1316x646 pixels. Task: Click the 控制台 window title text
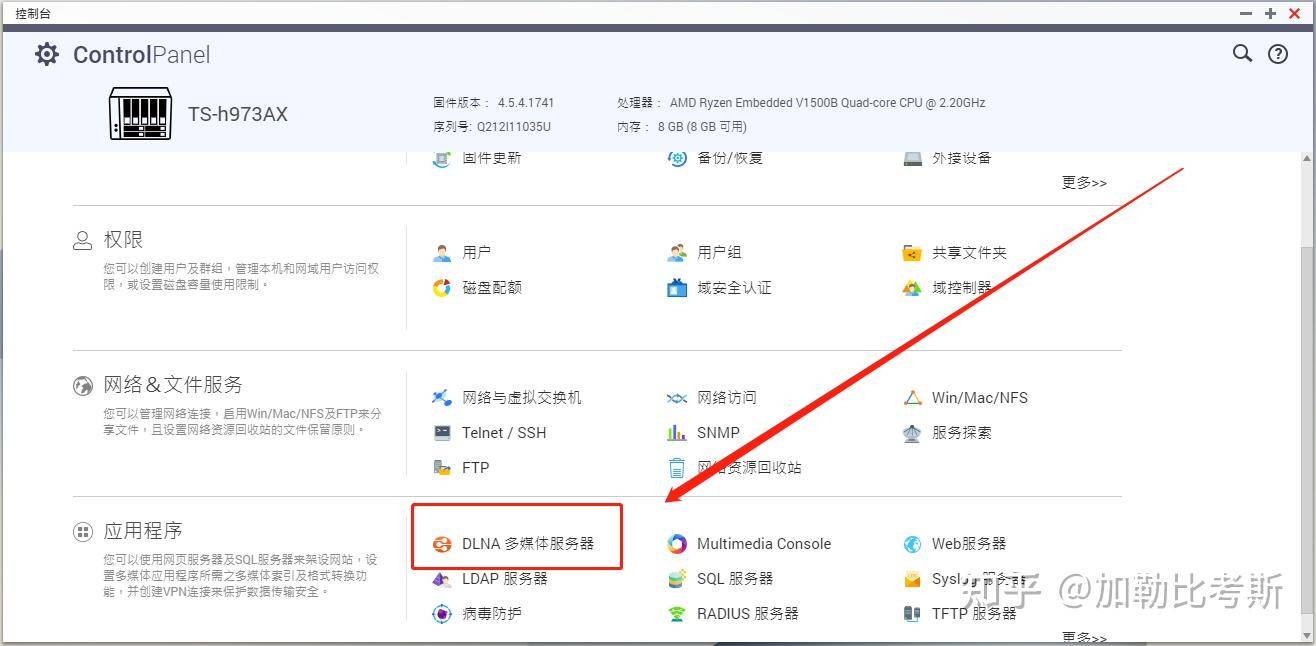33,13
